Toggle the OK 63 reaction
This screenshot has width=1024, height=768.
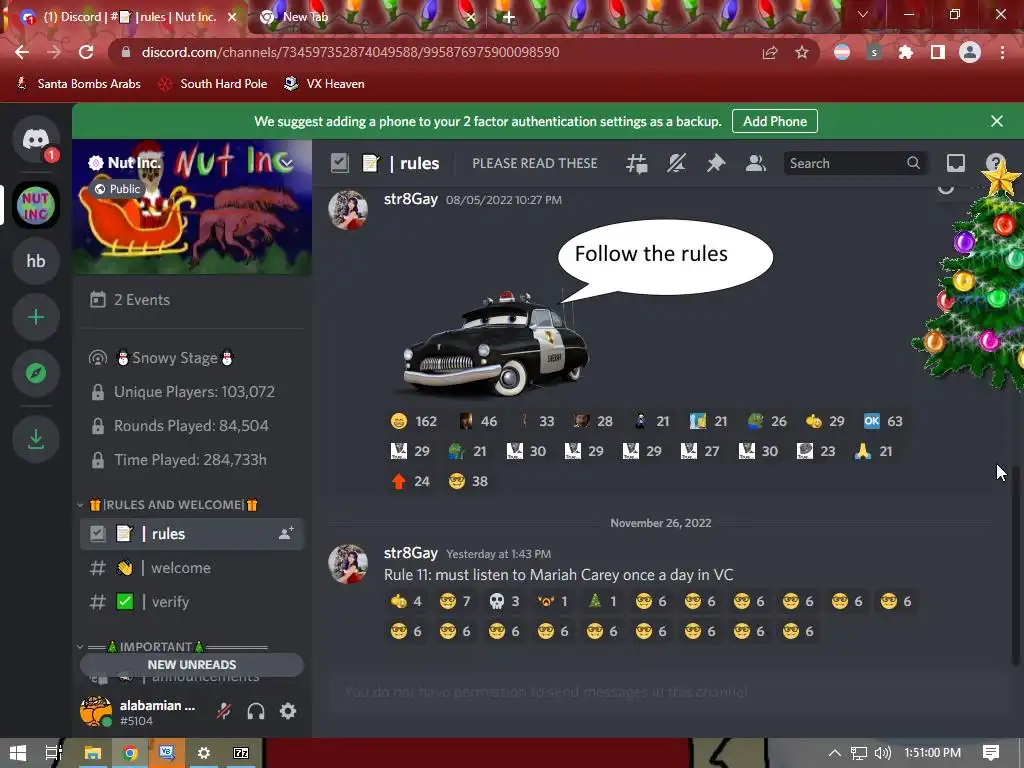[883, 421]
